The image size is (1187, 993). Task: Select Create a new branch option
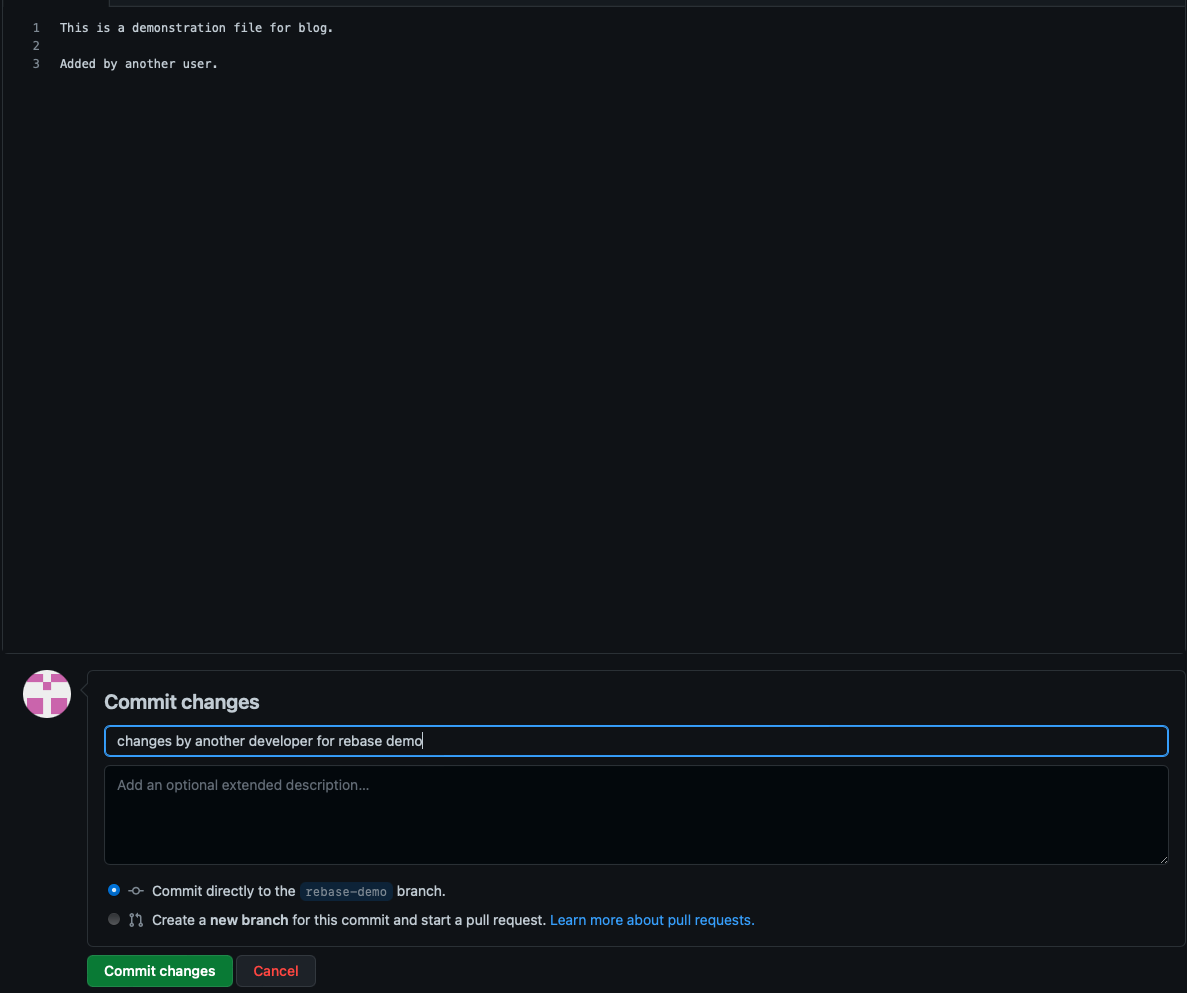[x=114, y=920]
